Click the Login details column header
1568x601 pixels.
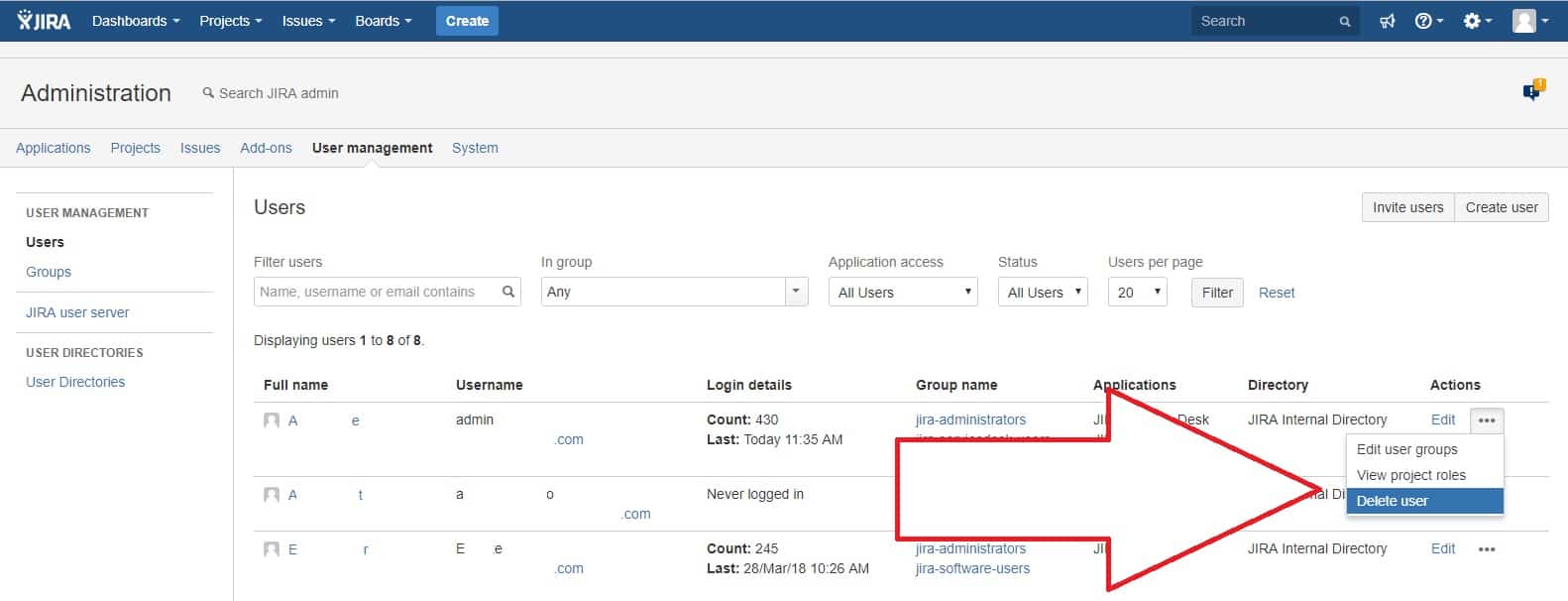[748, 385]
